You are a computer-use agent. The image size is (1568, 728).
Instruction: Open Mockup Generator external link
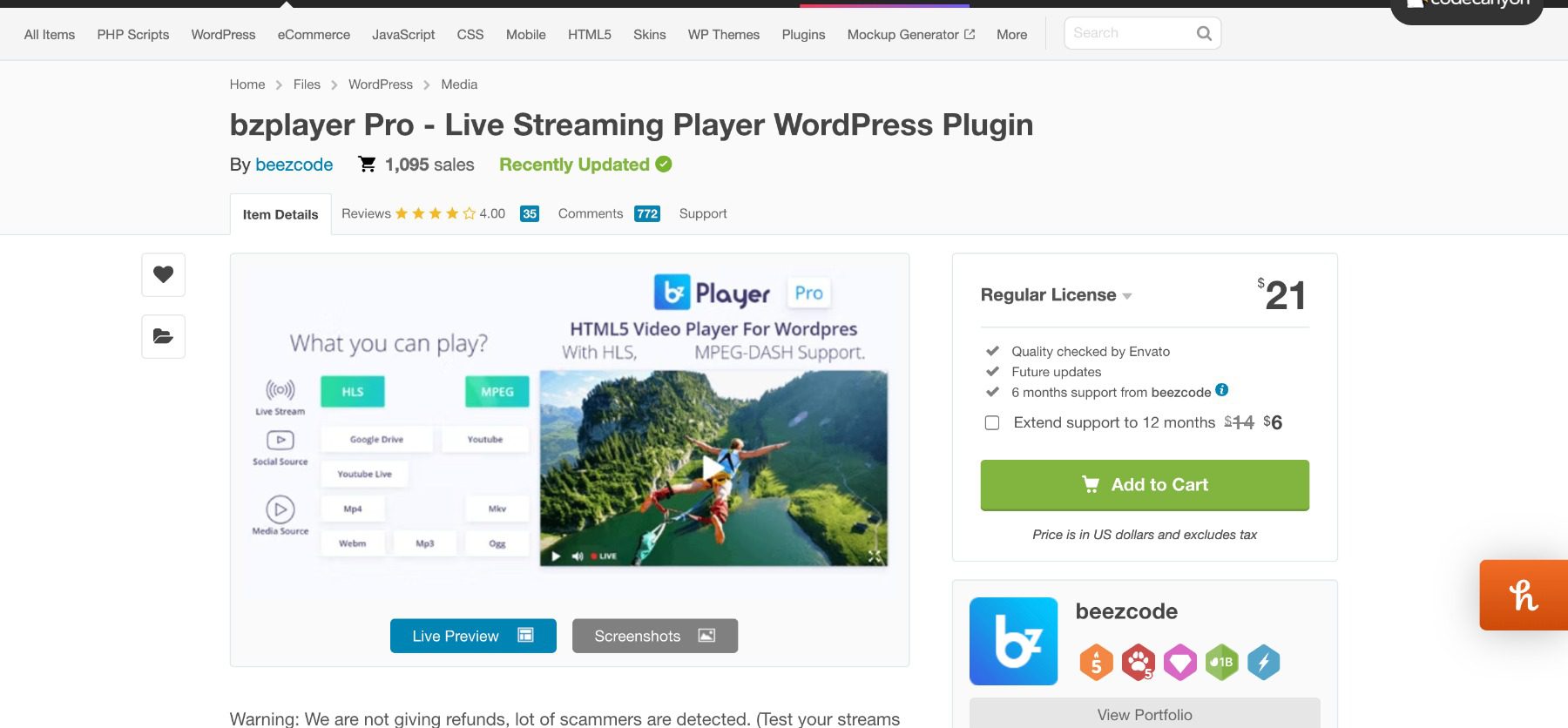pyautogui.click(x=911, y=35)
